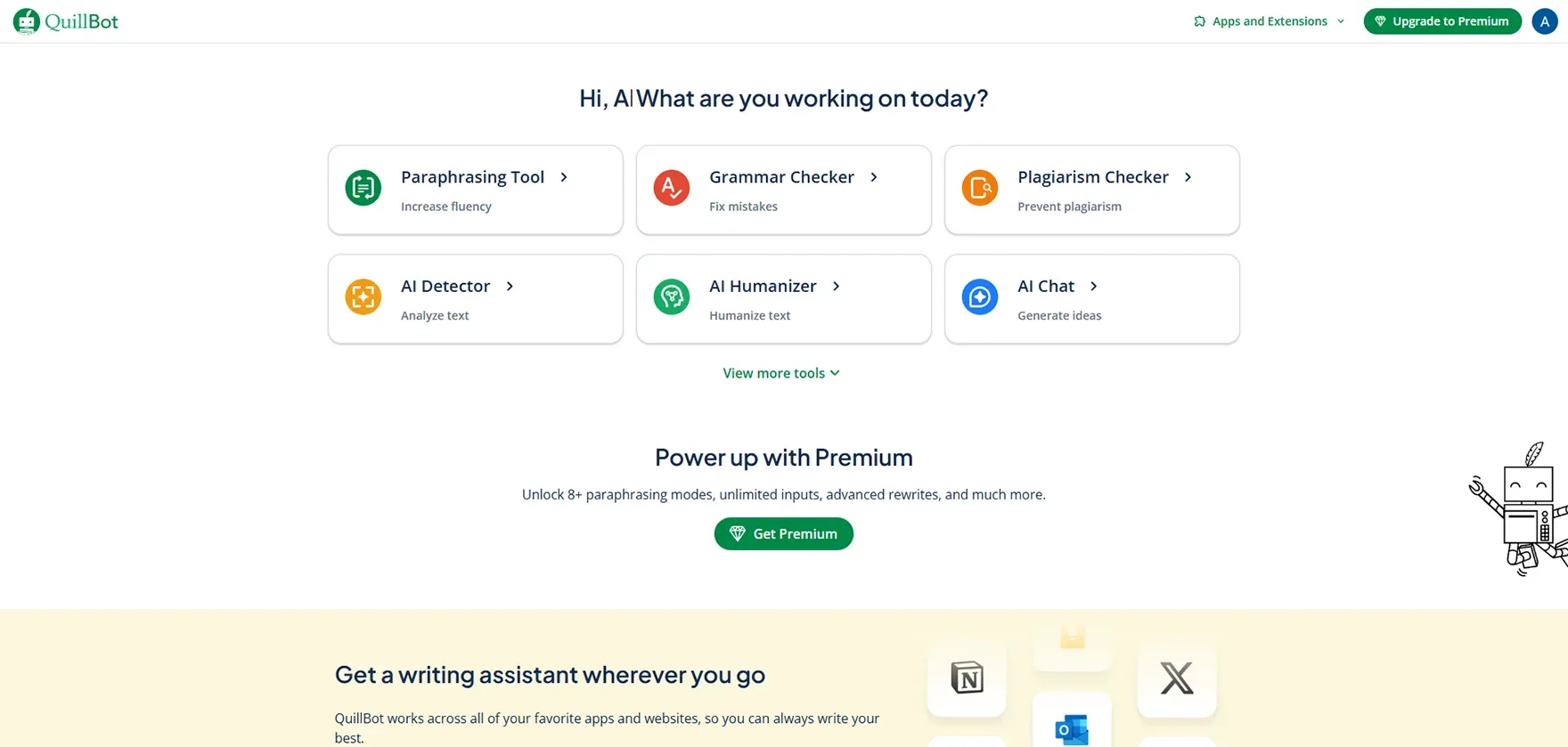Screen dimensions: 1568x747
Task: Click the red Grammar Checker icon
Action: click(x=672, y=188)
